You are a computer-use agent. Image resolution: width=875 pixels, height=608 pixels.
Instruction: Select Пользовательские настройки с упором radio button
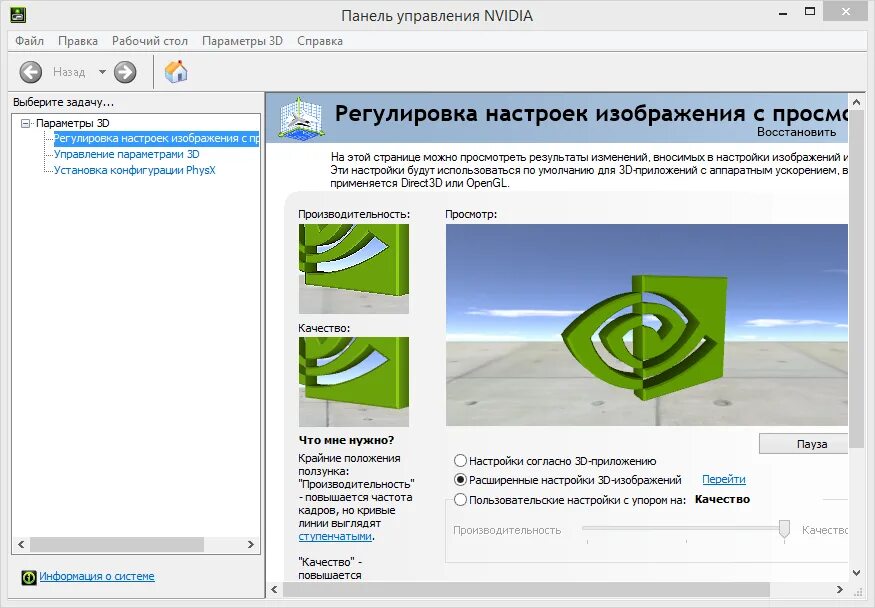coord(460,500)
